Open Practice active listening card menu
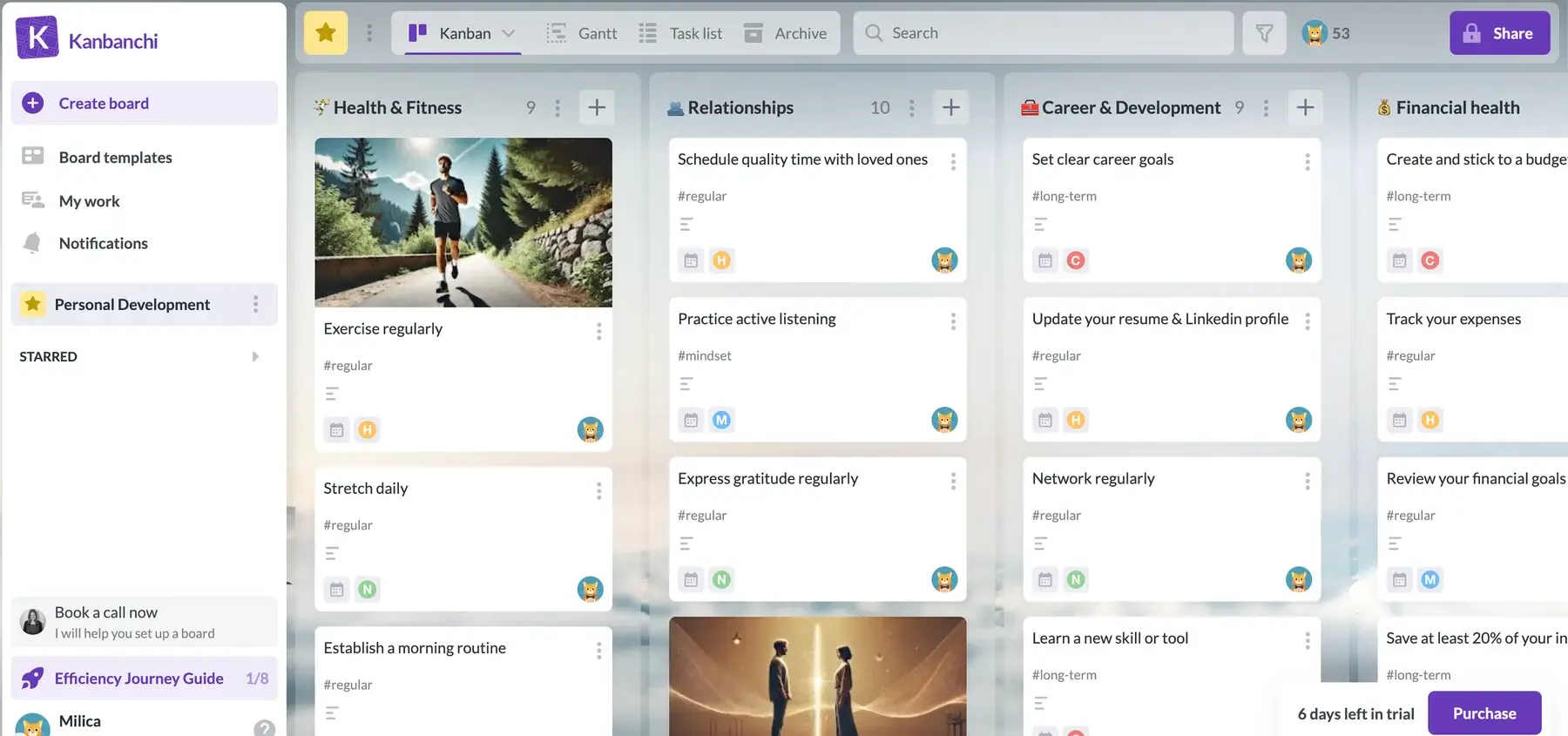The image size is (1568, 736). (953, 321)
